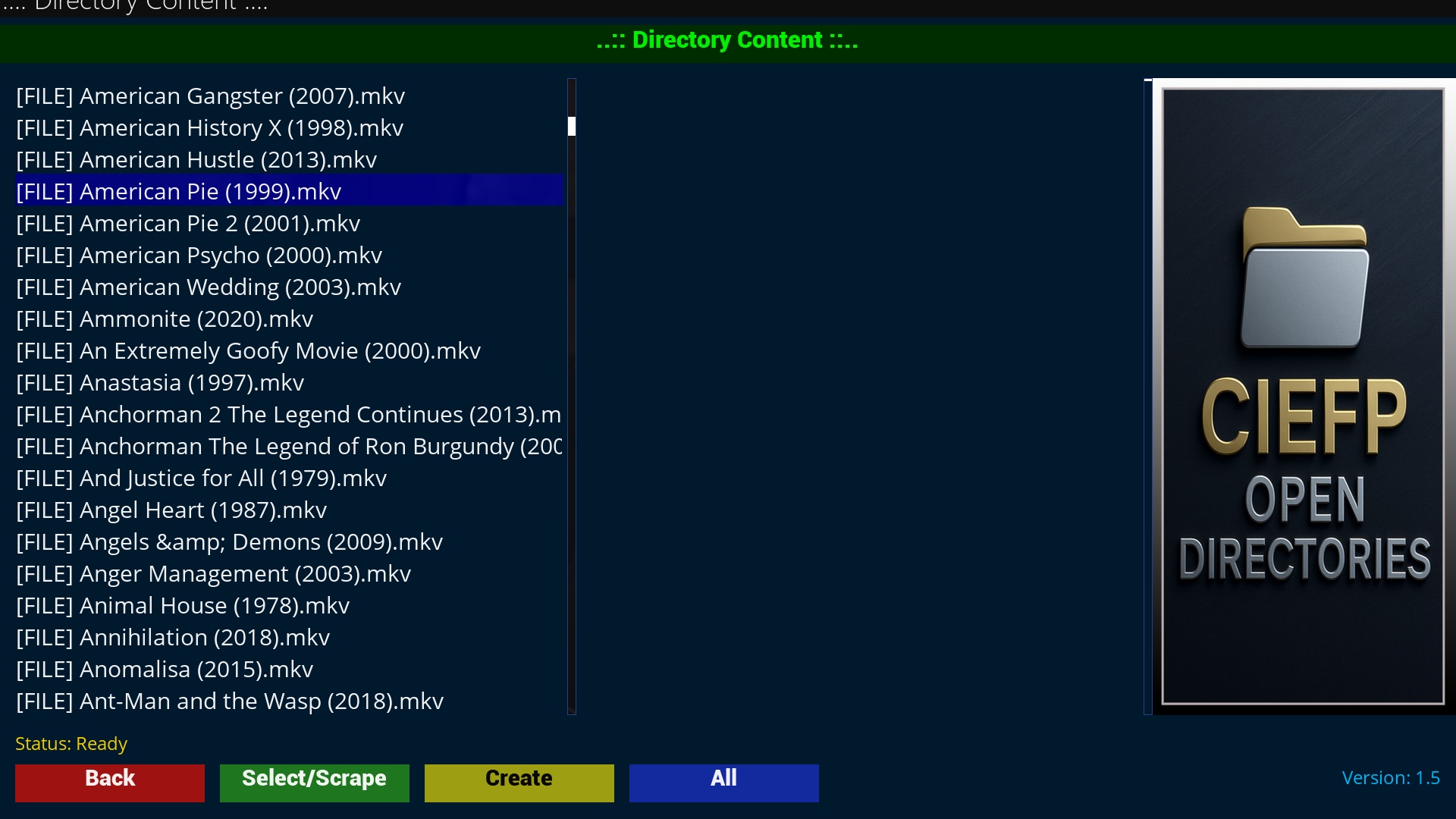Click the Status: Ready label
Image resolution: width=1456 pixels, height=819 pixels.
[x=71, y=744]
